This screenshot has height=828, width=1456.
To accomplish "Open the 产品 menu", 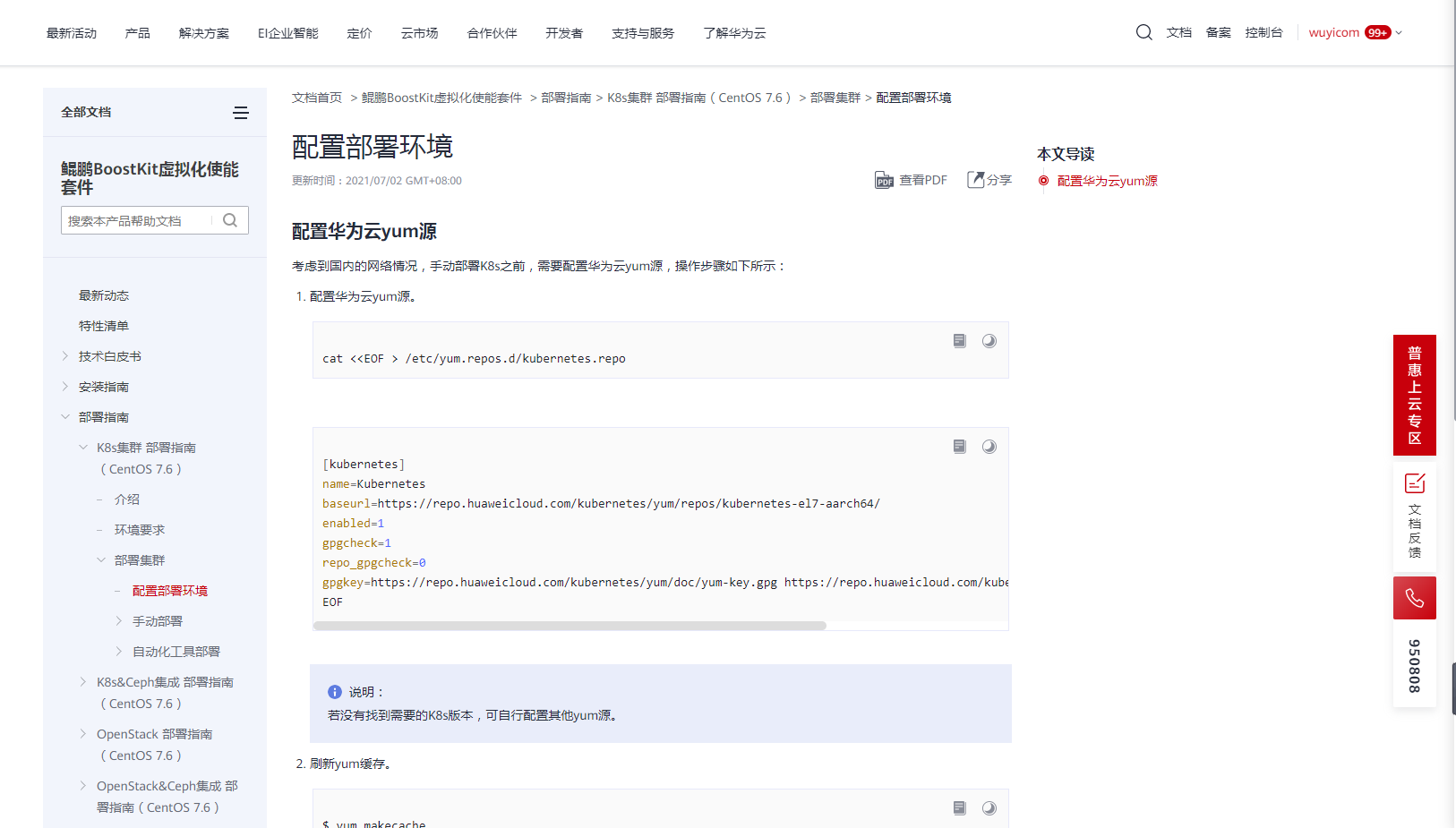I will (x=138, y=33).
